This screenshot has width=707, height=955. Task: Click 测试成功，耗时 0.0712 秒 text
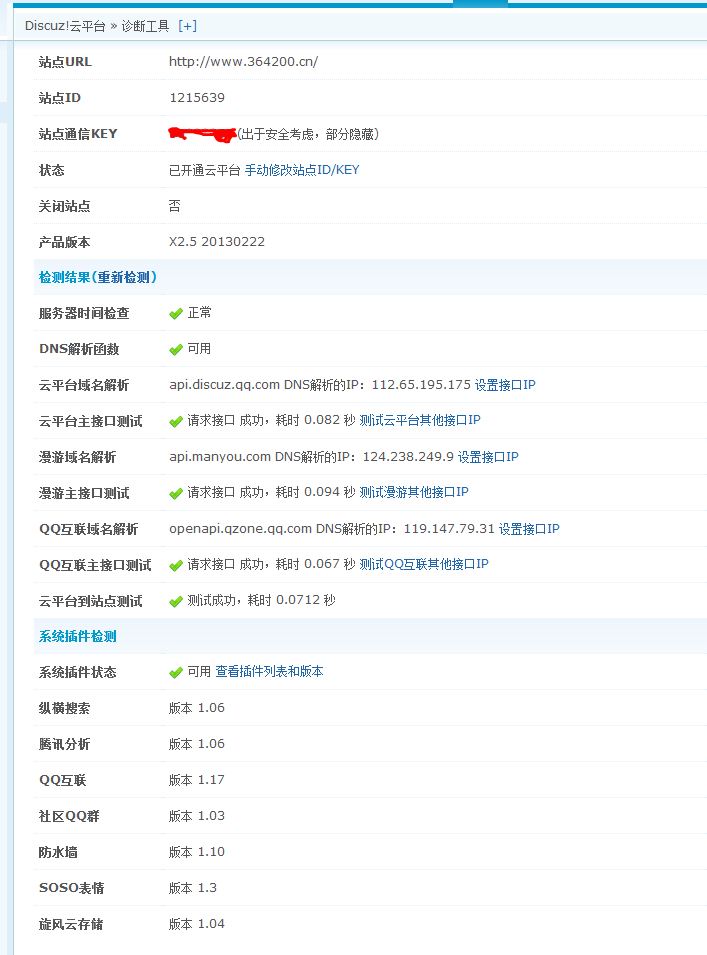tap(261, 600)
